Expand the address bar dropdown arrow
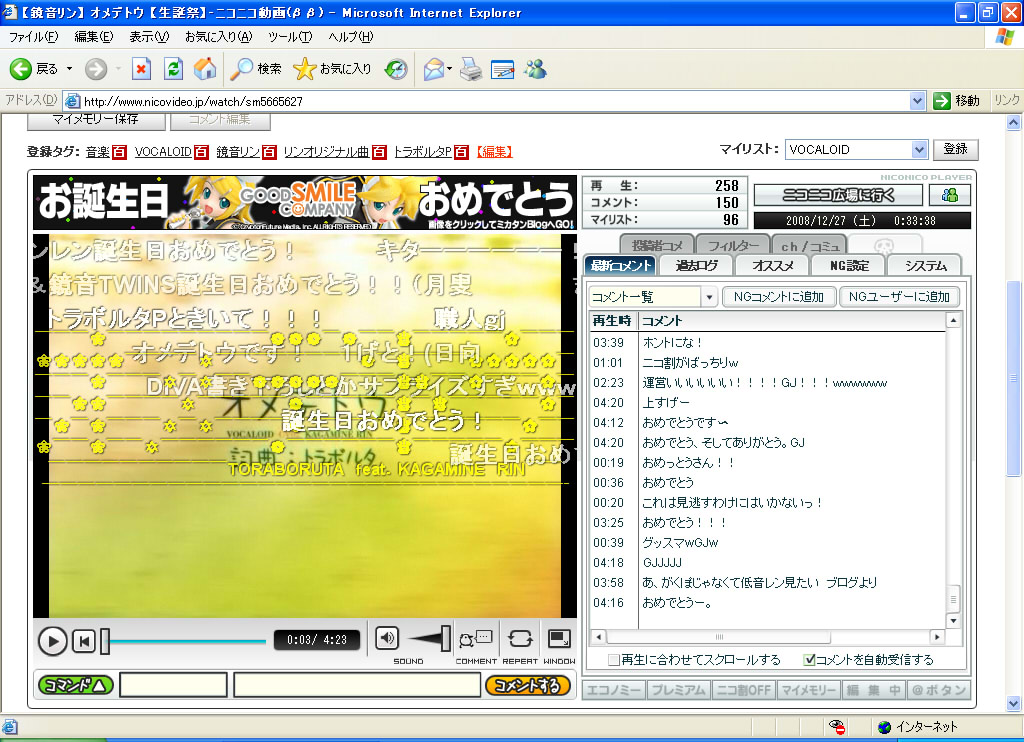The width and height of the screenshot is (1024, 742). point(917,101)
